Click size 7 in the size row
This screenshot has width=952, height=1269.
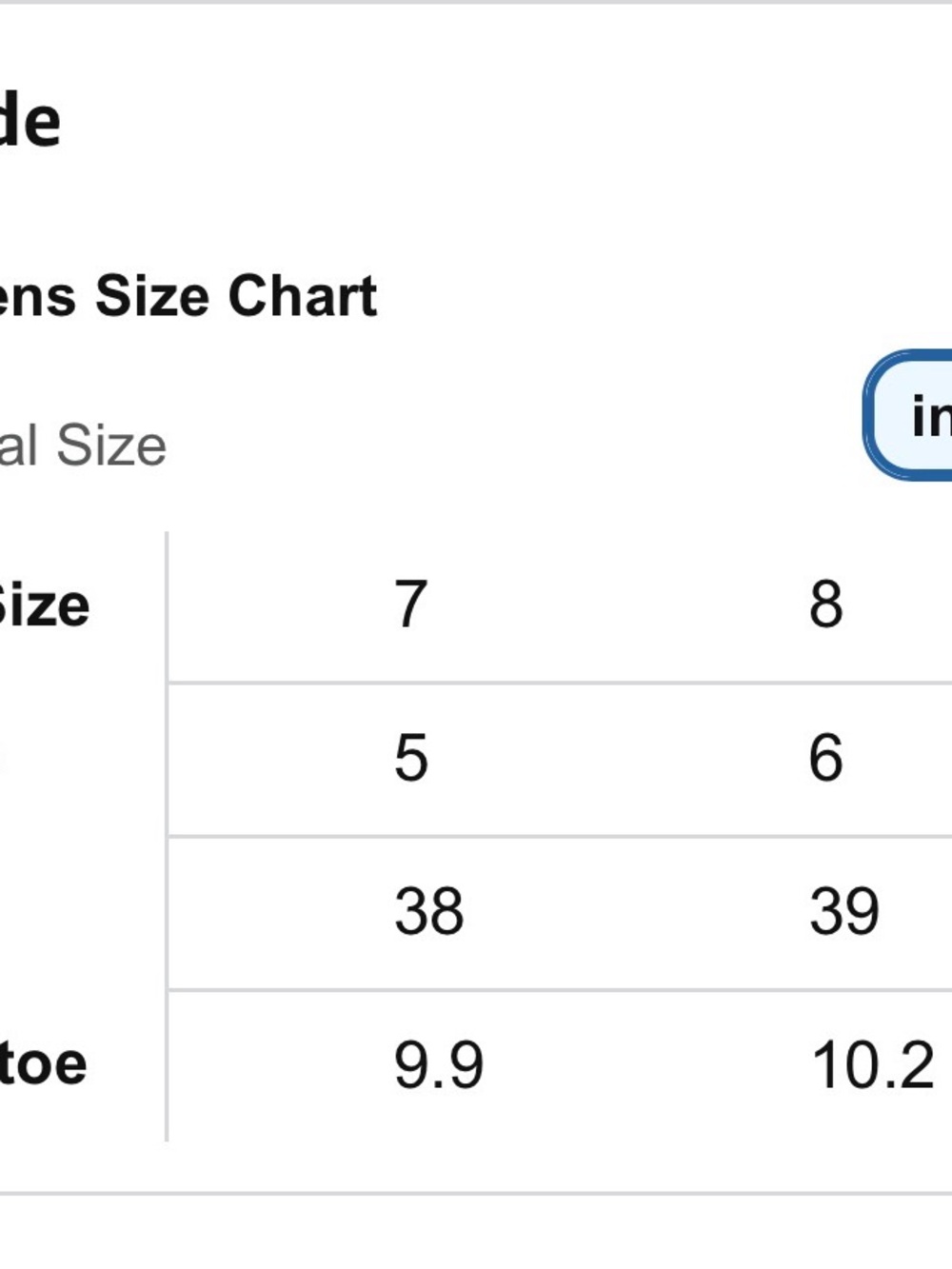coord(410,605)
